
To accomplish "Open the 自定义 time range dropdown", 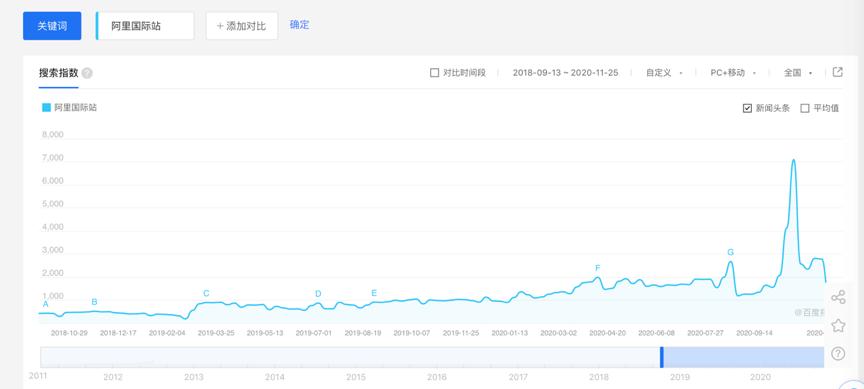I will click(x=665, y=73).
